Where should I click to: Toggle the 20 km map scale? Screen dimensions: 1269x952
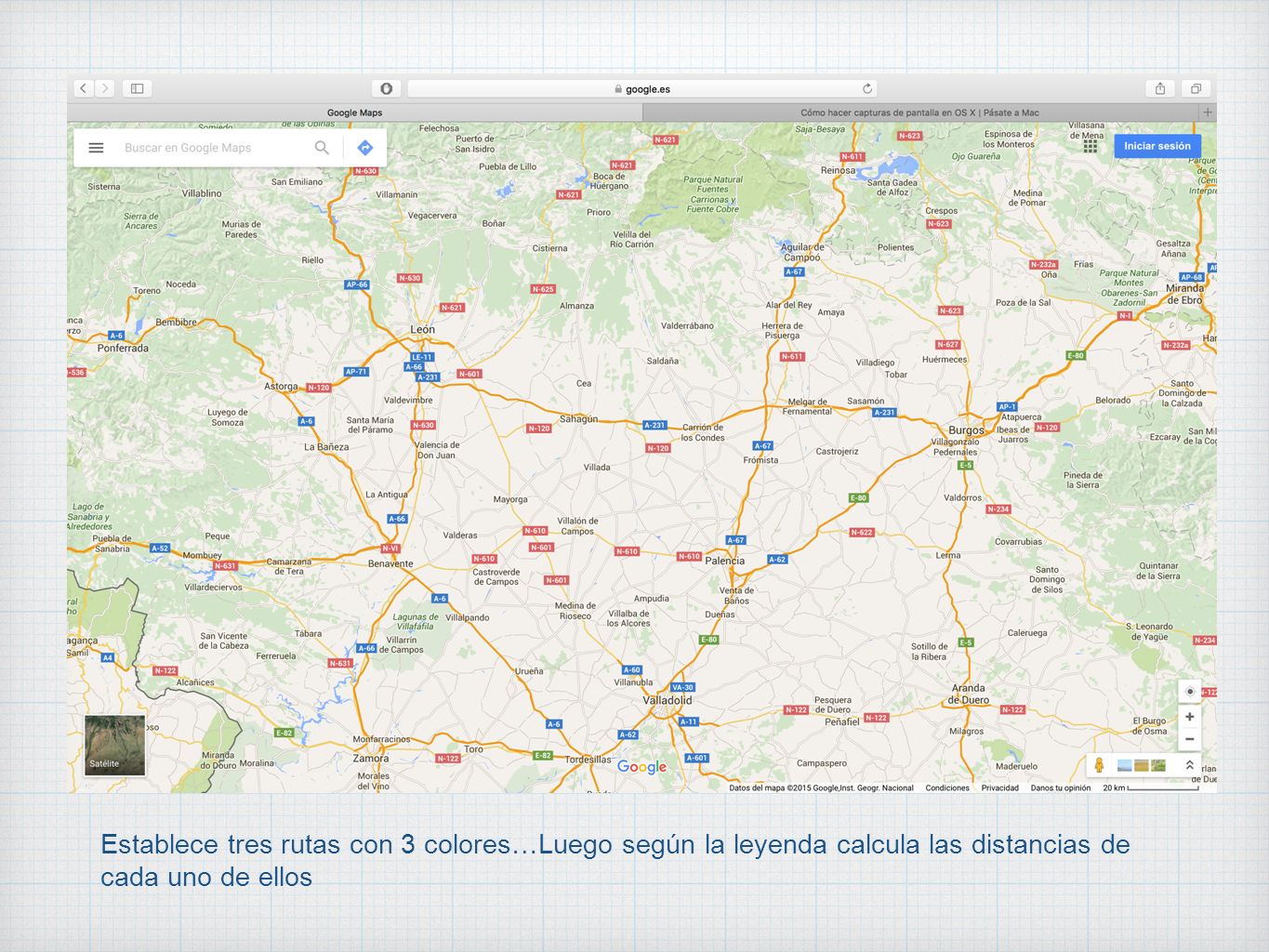[x=1151, y=788]
